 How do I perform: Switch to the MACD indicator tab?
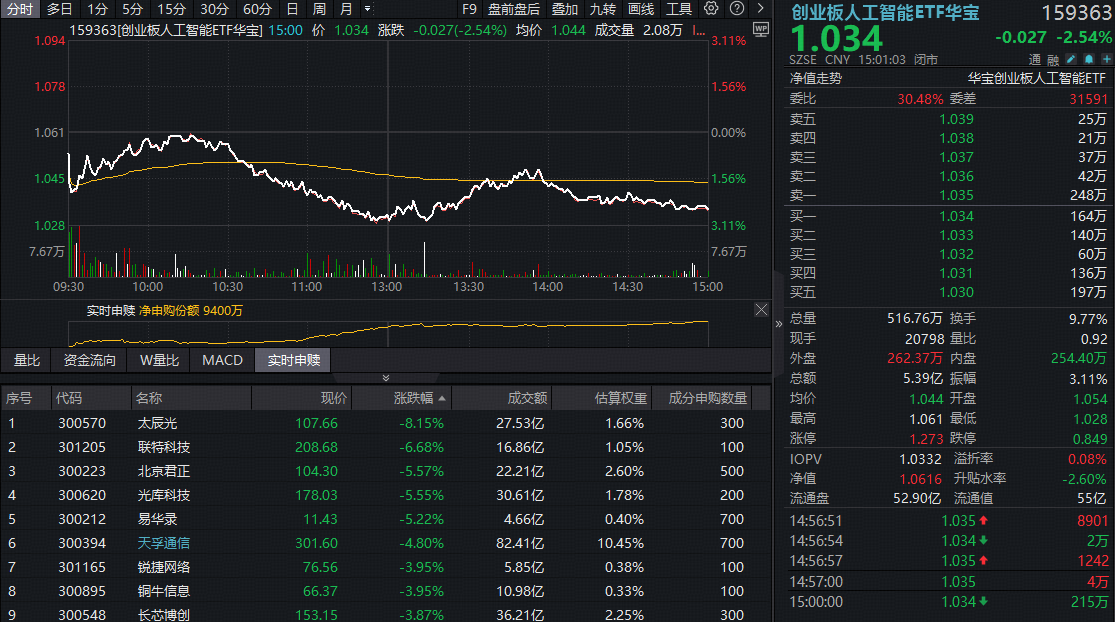222,360
